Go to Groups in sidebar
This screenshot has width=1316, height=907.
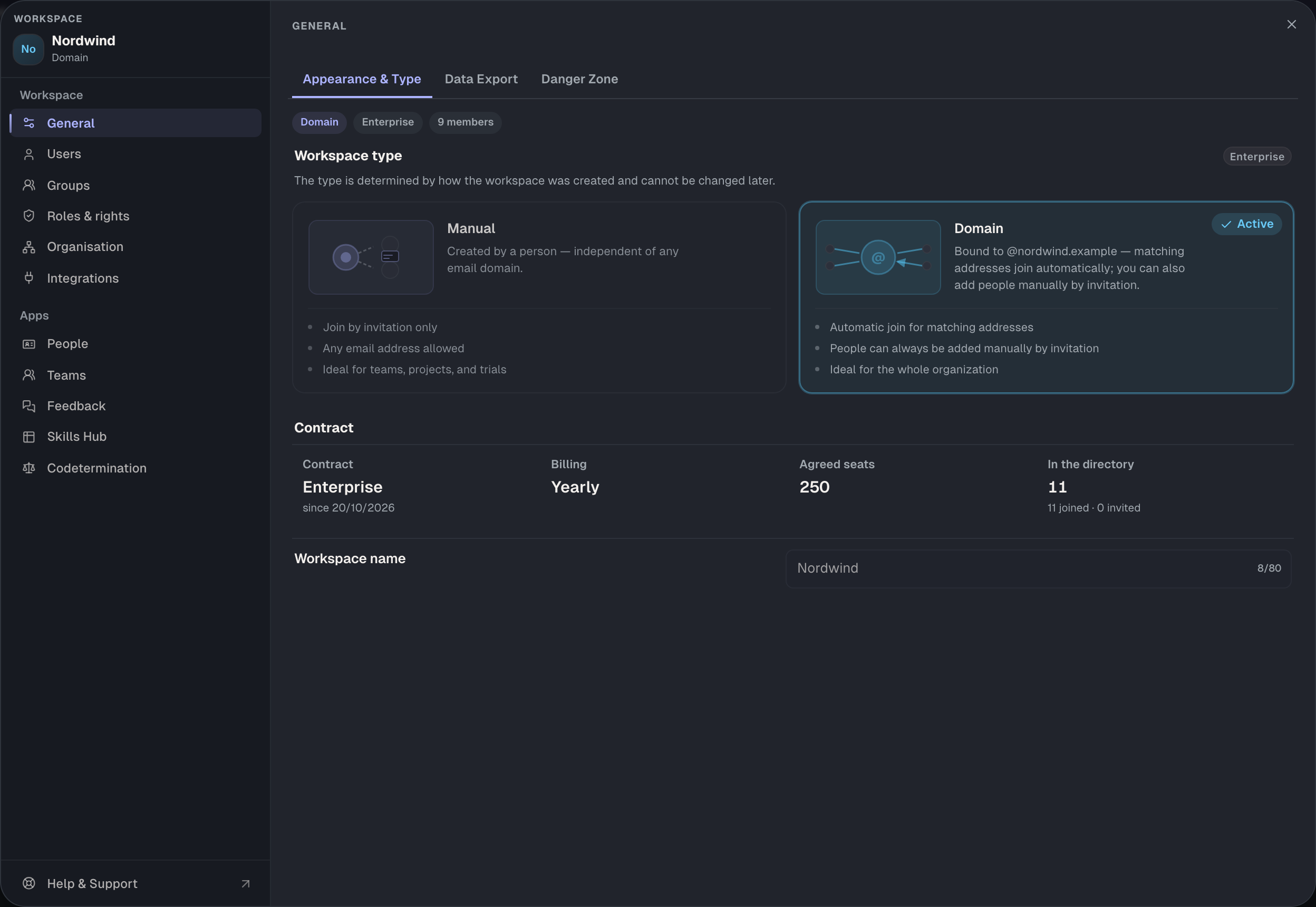pos(136,185)
